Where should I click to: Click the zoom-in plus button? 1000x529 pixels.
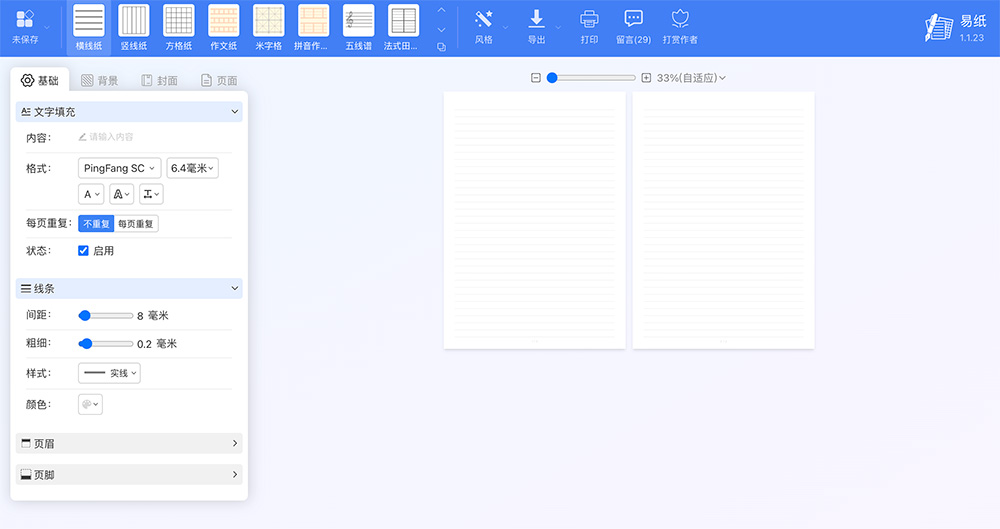click(646, 78)
